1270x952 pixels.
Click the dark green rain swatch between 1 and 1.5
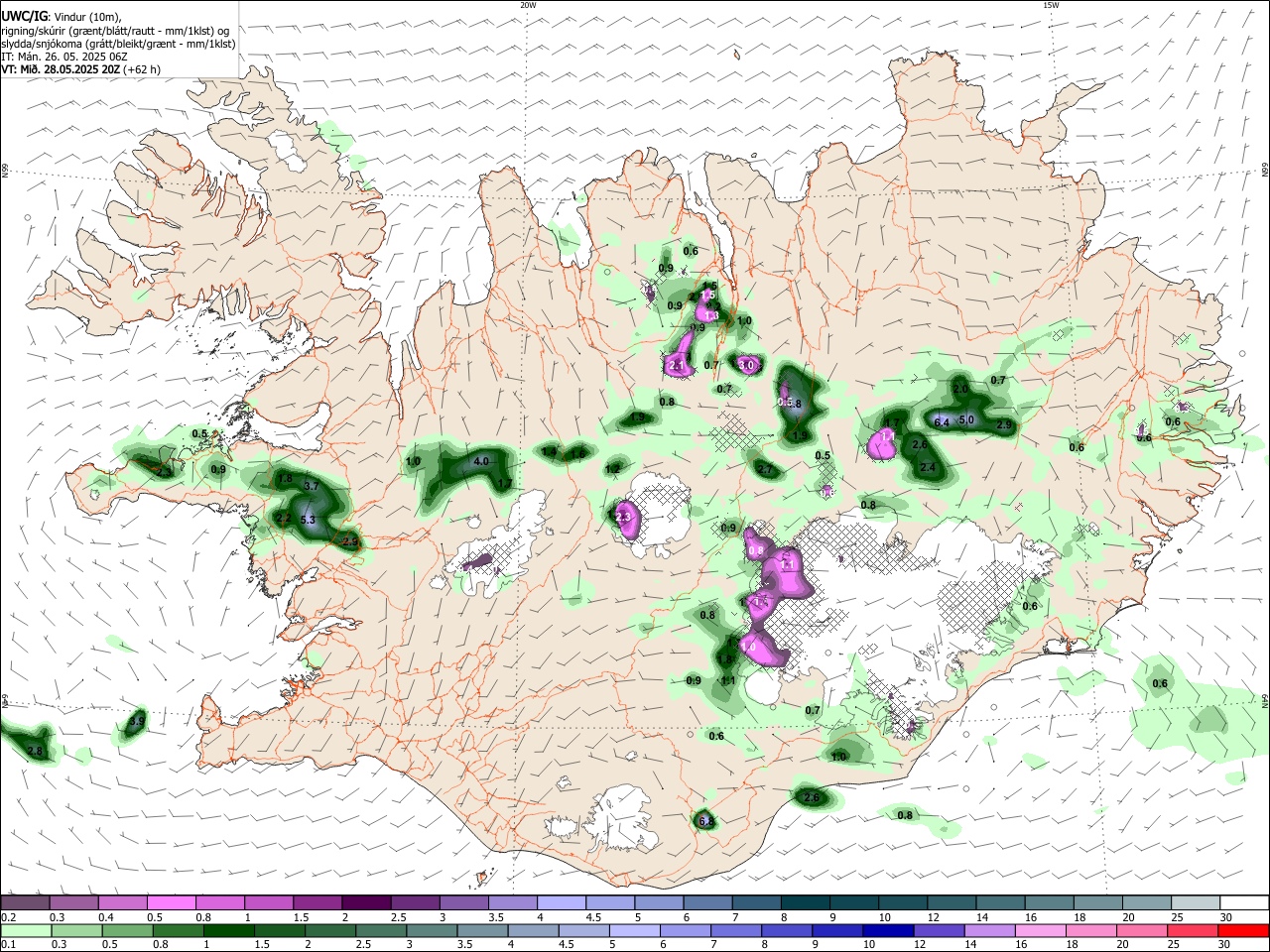tap(228, 930)
